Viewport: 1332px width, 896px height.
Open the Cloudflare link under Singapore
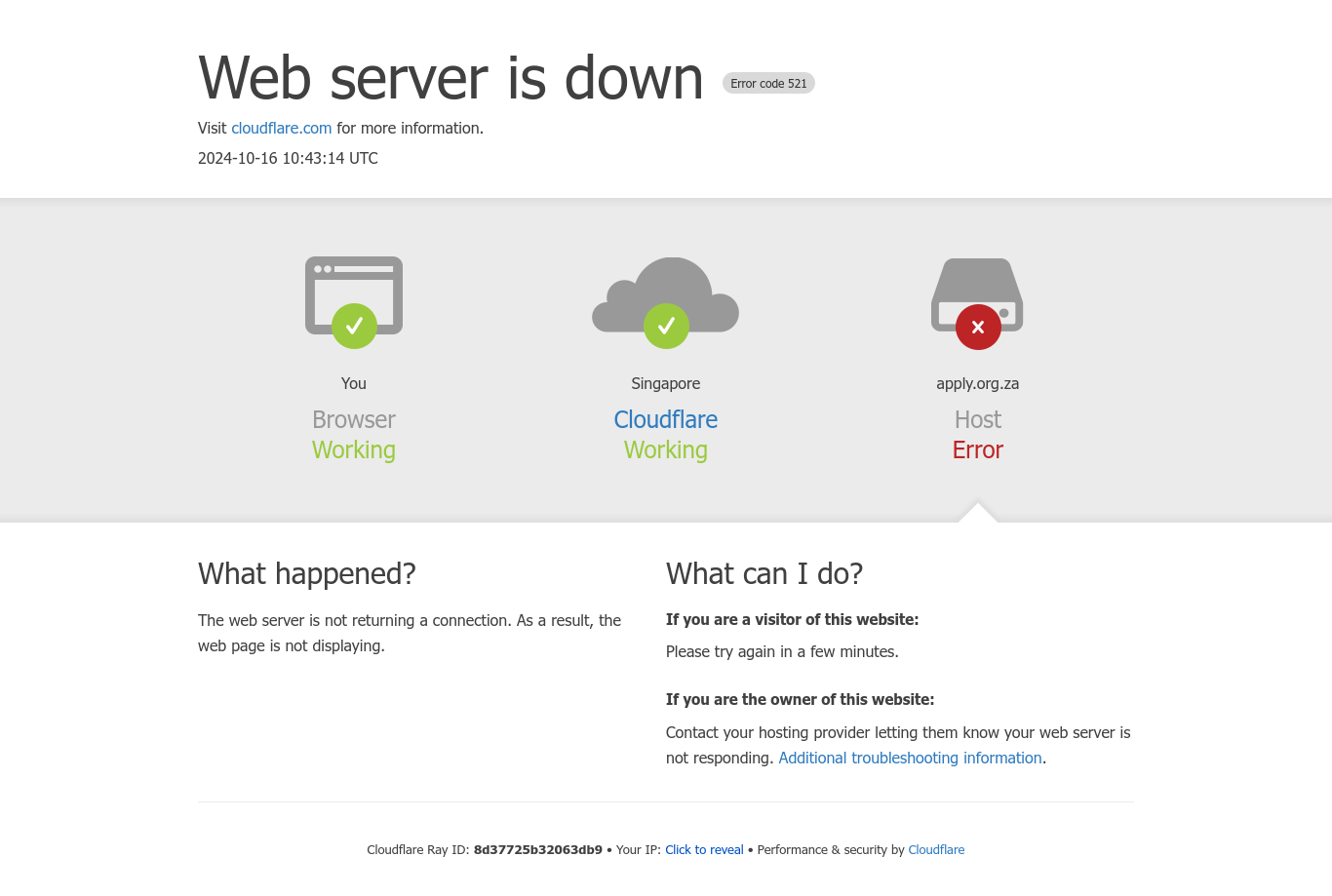(666, 419)
